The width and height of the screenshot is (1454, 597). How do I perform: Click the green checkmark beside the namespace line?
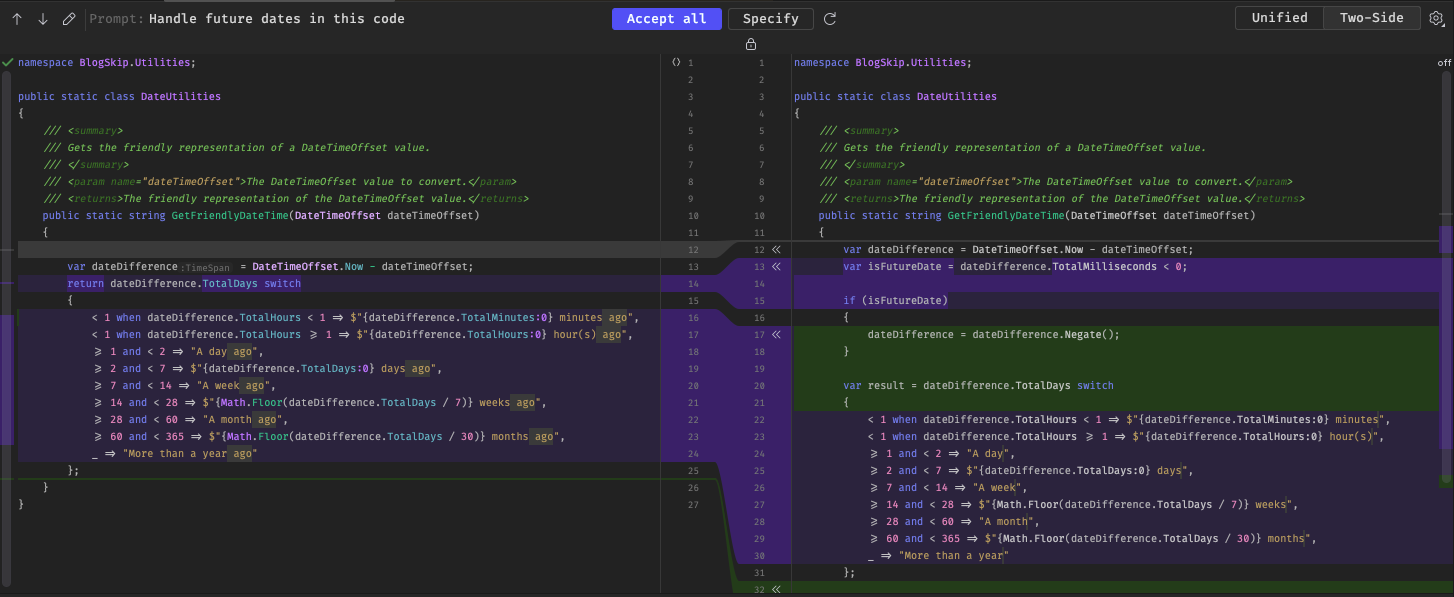(x=6, y=61)
